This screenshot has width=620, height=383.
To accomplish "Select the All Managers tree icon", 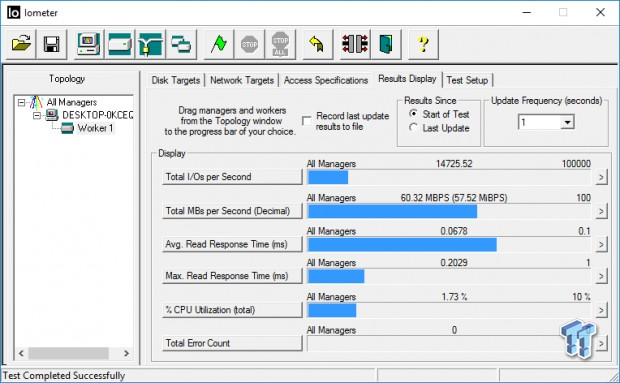I will [x=36, y=102].
